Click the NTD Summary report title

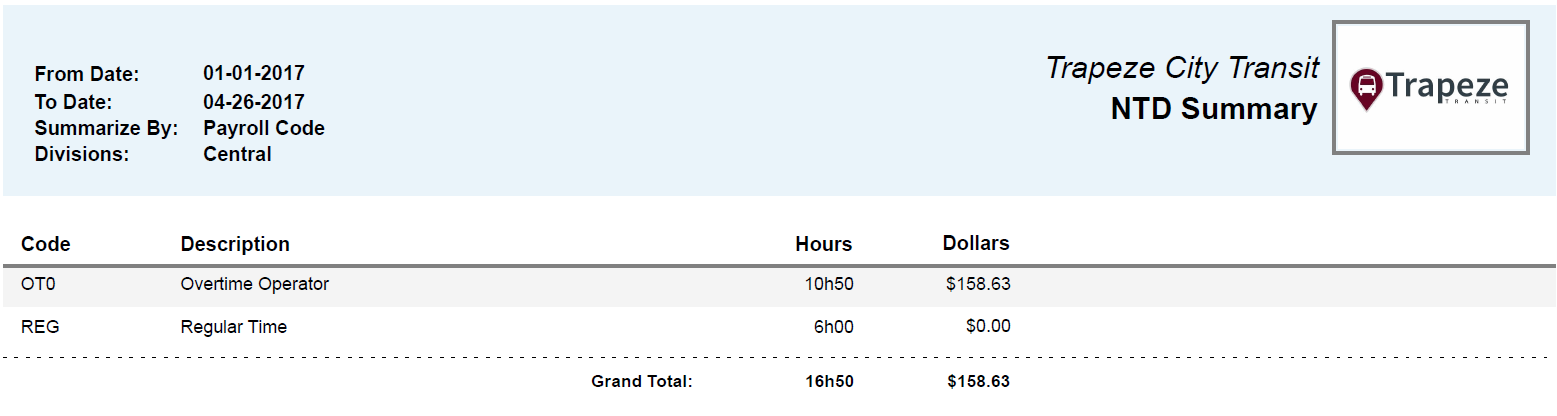click(x=1213, y=110)
